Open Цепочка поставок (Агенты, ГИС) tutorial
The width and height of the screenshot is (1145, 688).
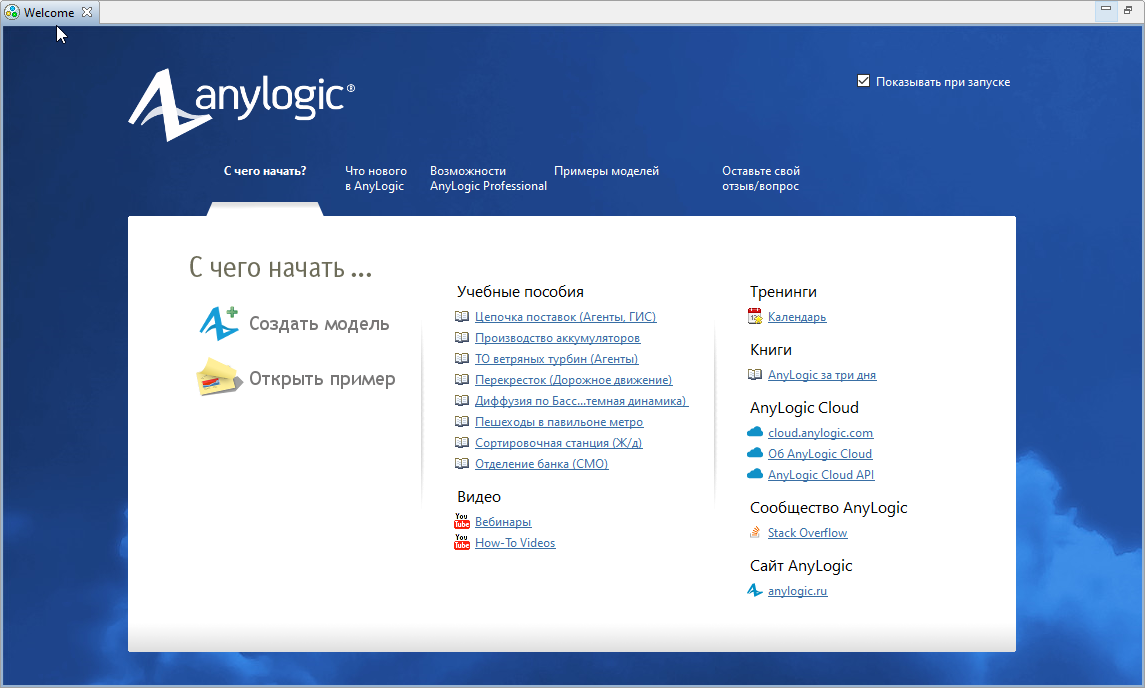click(565, 317)
